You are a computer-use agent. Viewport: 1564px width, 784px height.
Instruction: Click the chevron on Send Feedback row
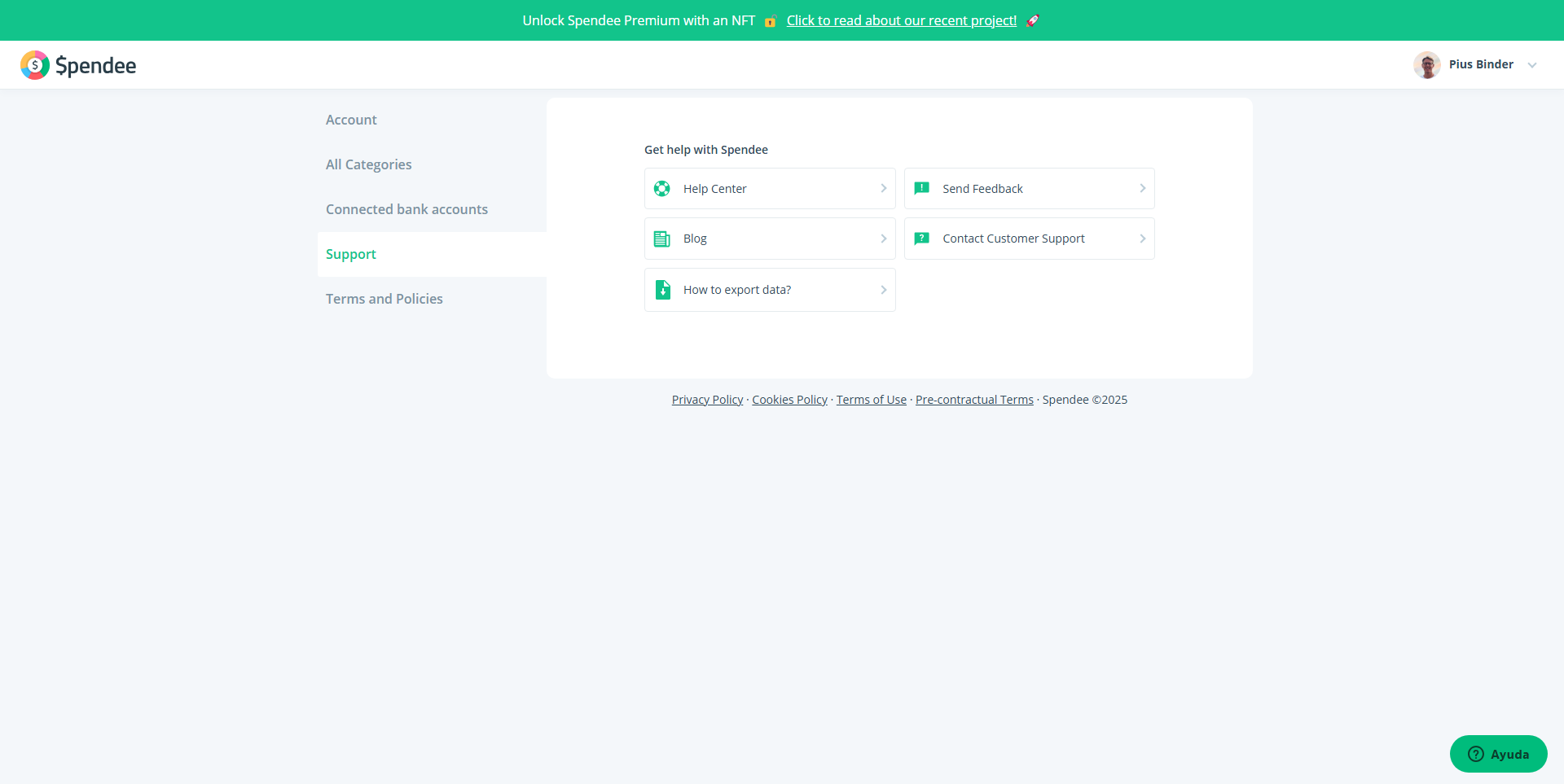[1142, 189]
